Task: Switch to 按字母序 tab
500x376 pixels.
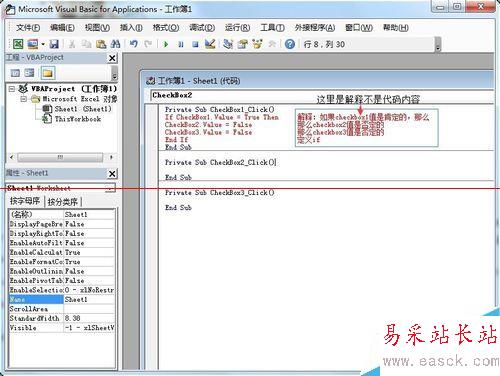Action: [25, 201]
